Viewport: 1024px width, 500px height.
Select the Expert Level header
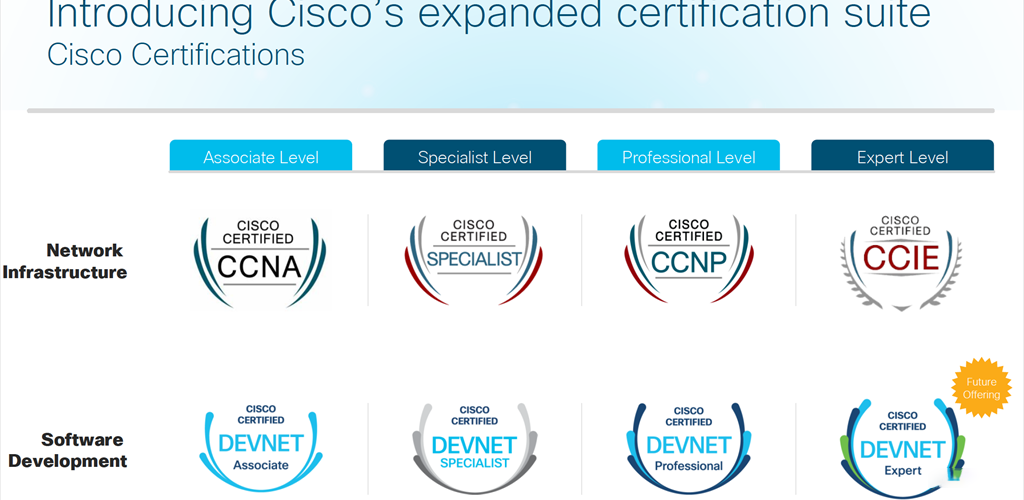903,155
